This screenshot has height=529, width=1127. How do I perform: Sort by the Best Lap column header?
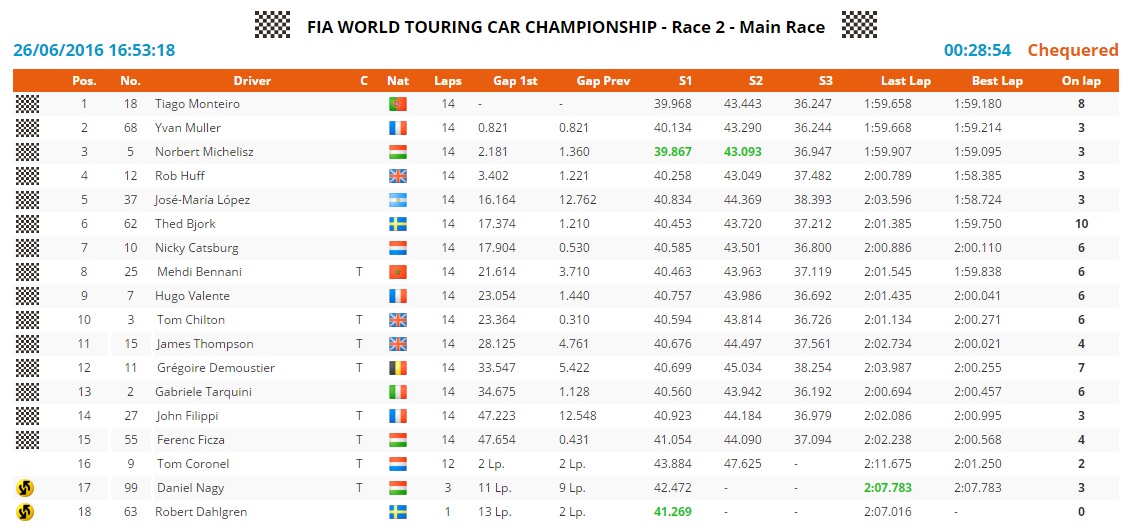[x=997, y=81]
